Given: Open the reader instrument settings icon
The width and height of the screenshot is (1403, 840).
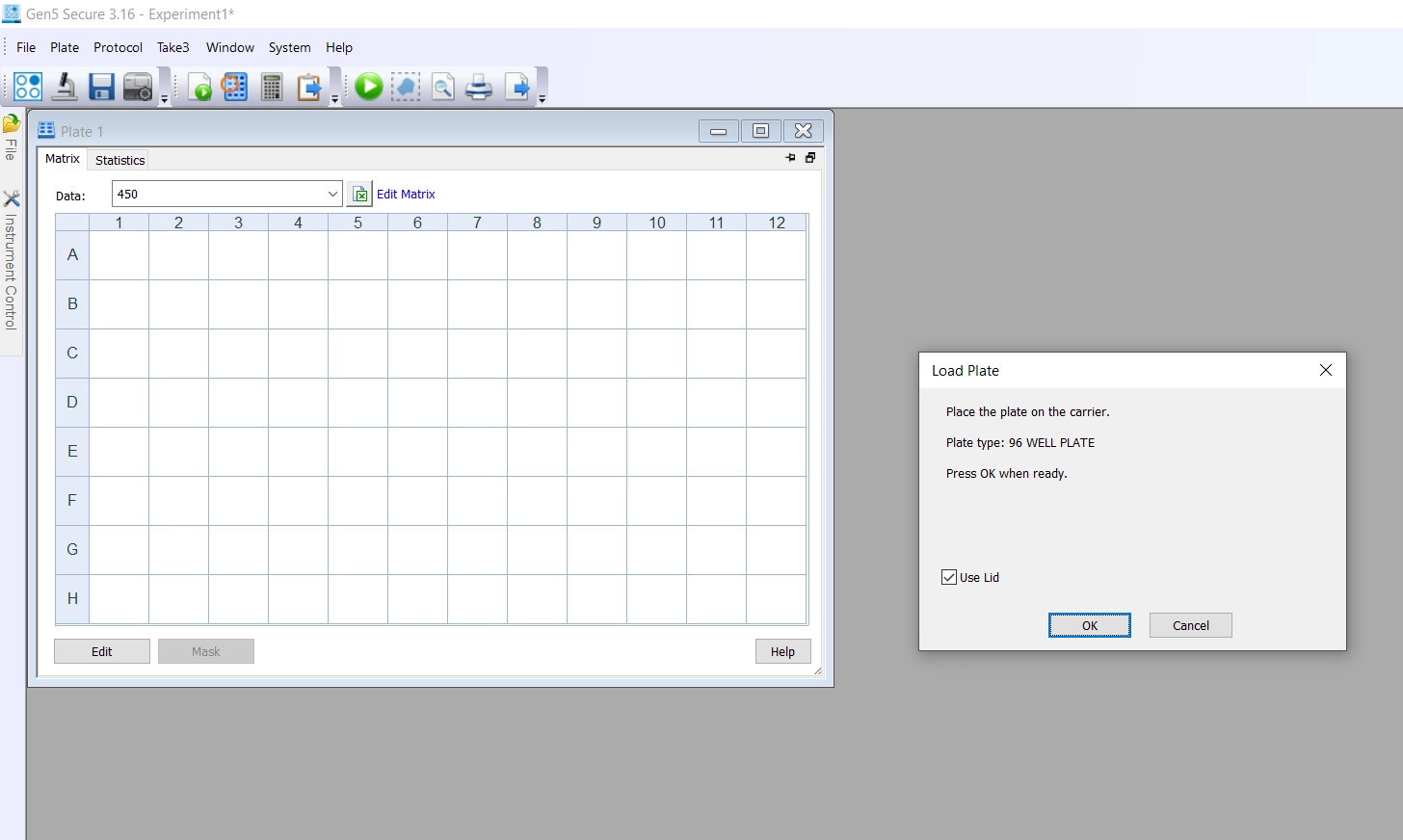Looking at the screenshot, I should click(138, 87).
